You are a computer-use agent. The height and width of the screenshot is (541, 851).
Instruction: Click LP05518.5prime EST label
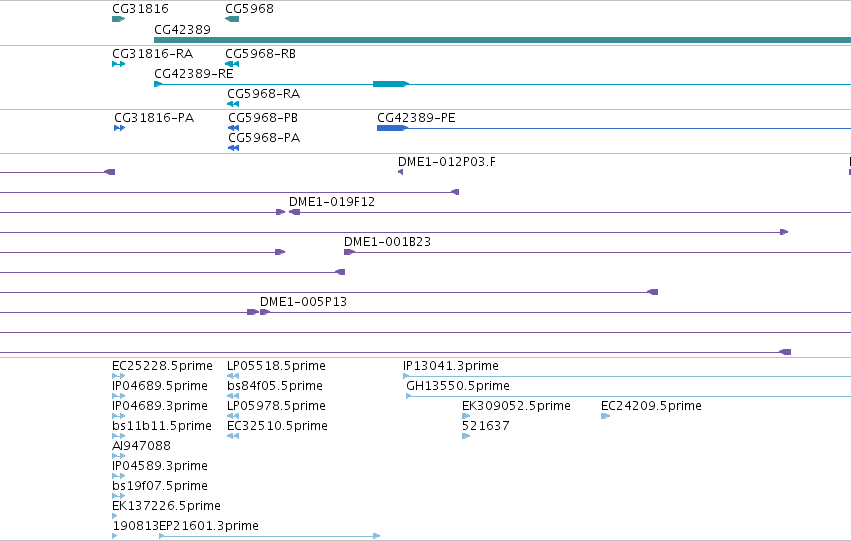point(276,365)
